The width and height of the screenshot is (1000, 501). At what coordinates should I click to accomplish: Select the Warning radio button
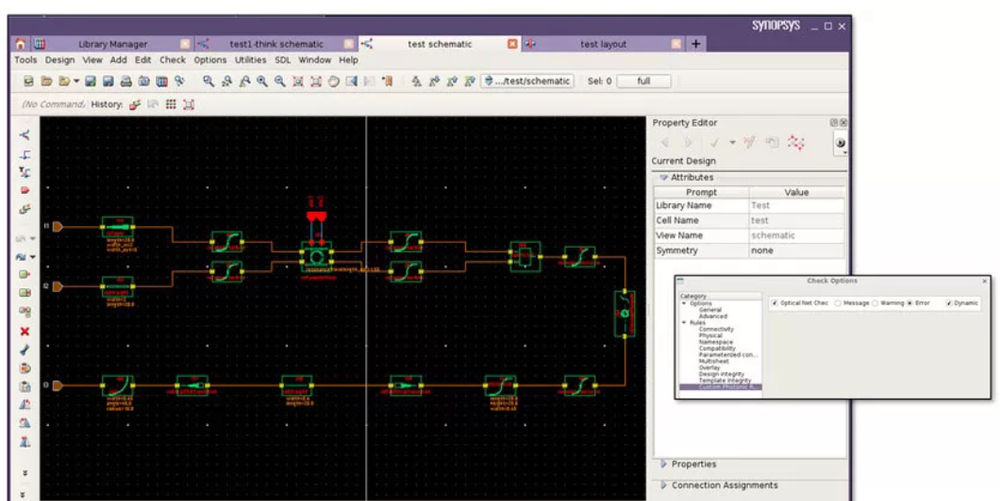pos(875,303)
